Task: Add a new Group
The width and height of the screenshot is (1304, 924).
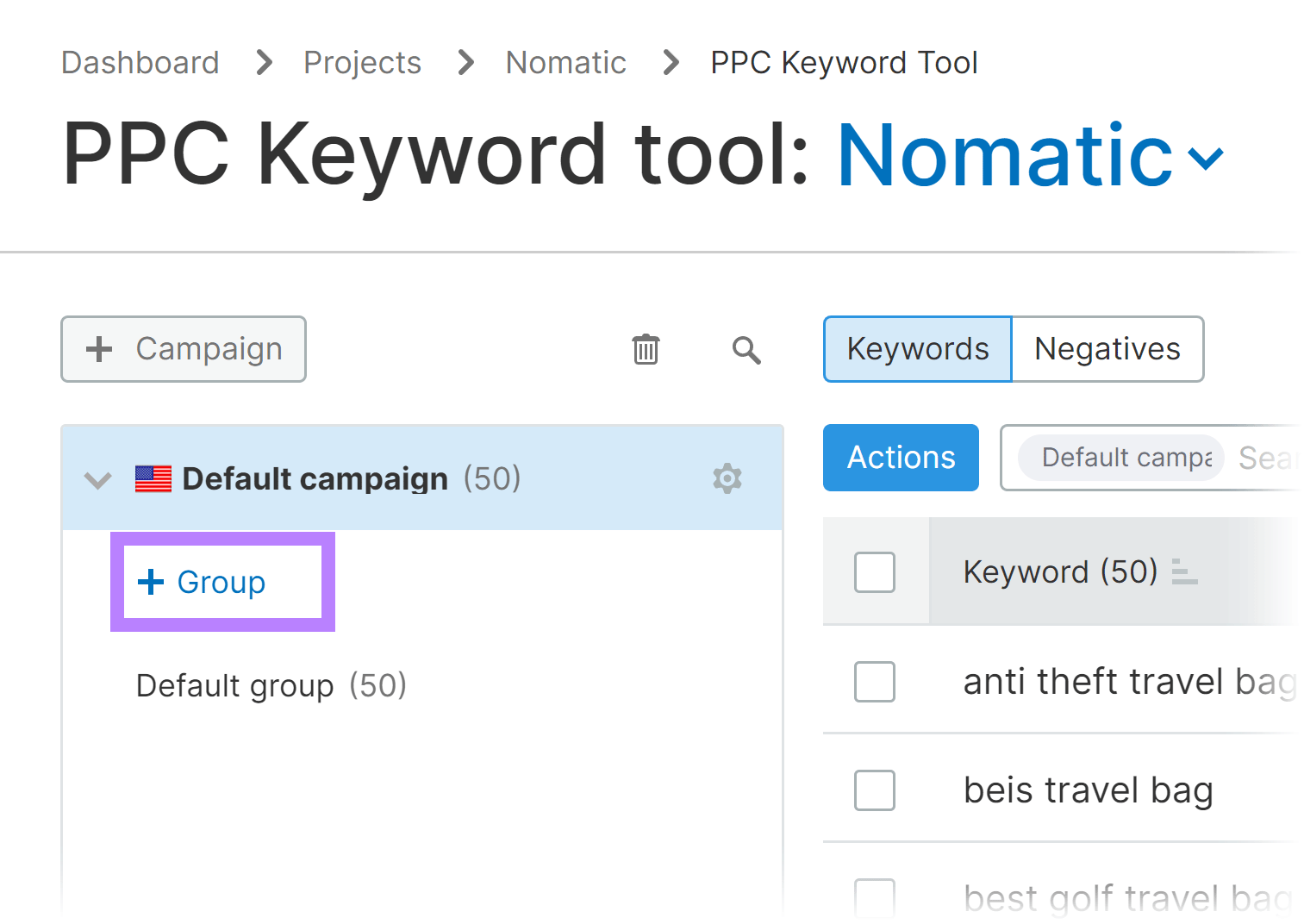Action: pos(203,583)
